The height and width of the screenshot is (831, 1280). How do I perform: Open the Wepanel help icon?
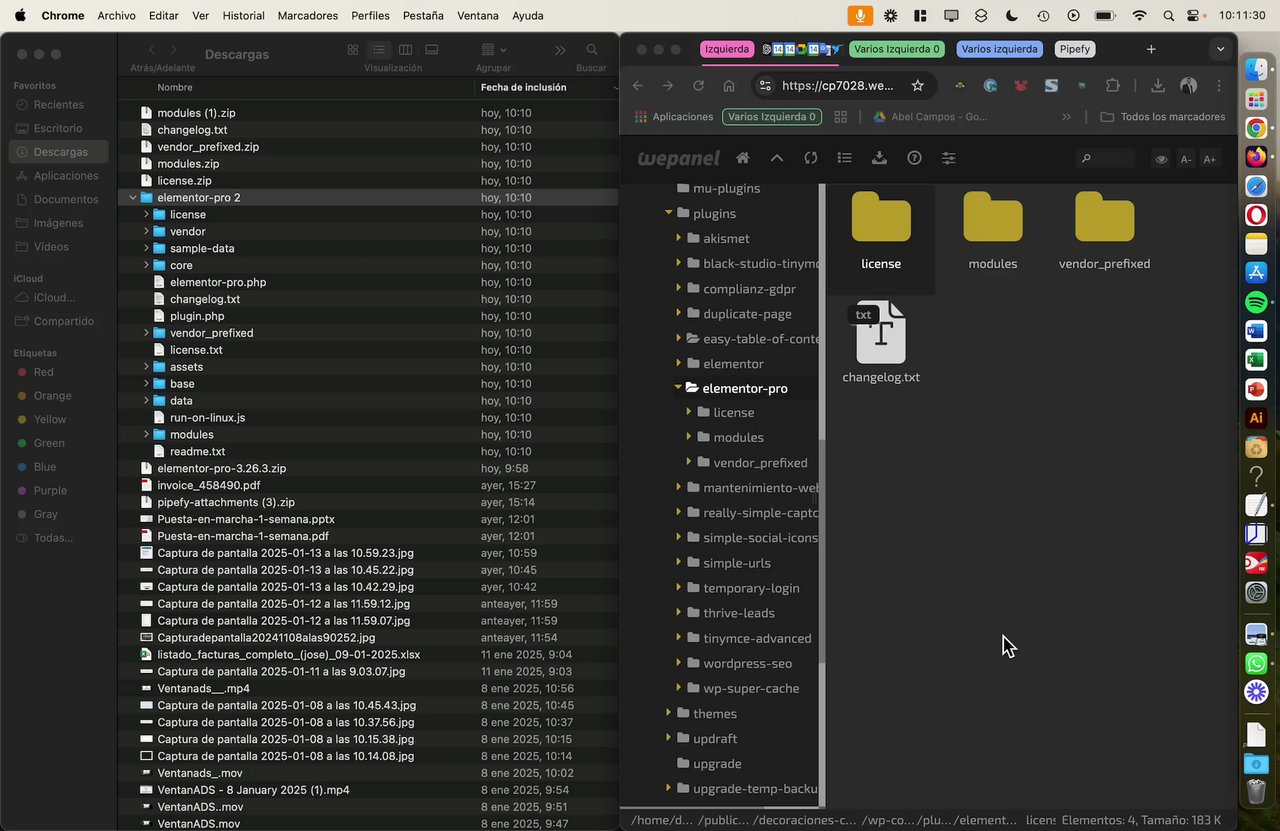click(x=914, y=158)
